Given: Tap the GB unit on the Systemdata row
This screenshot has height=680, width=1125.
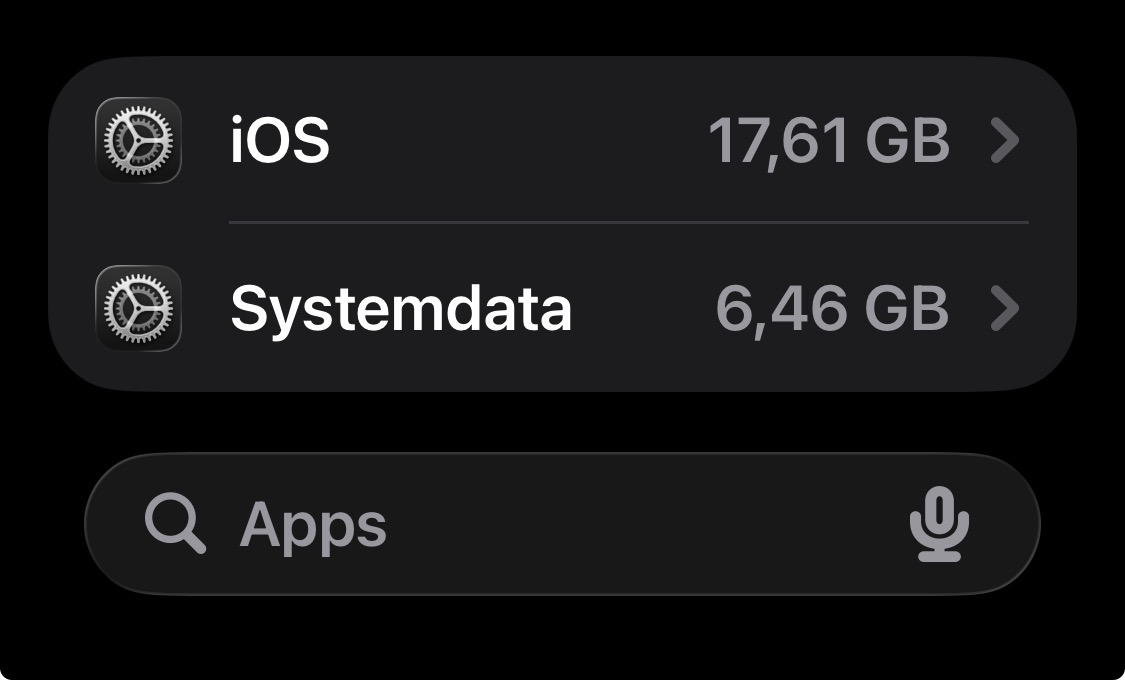Looking at the screenshot, I should coord(908,309).
